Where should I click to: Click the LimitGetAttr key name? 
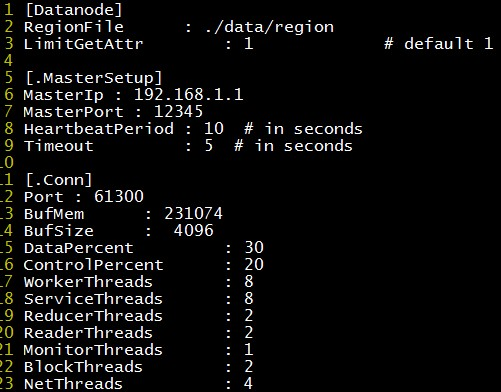pyautogui.click(x=84, y=44)
